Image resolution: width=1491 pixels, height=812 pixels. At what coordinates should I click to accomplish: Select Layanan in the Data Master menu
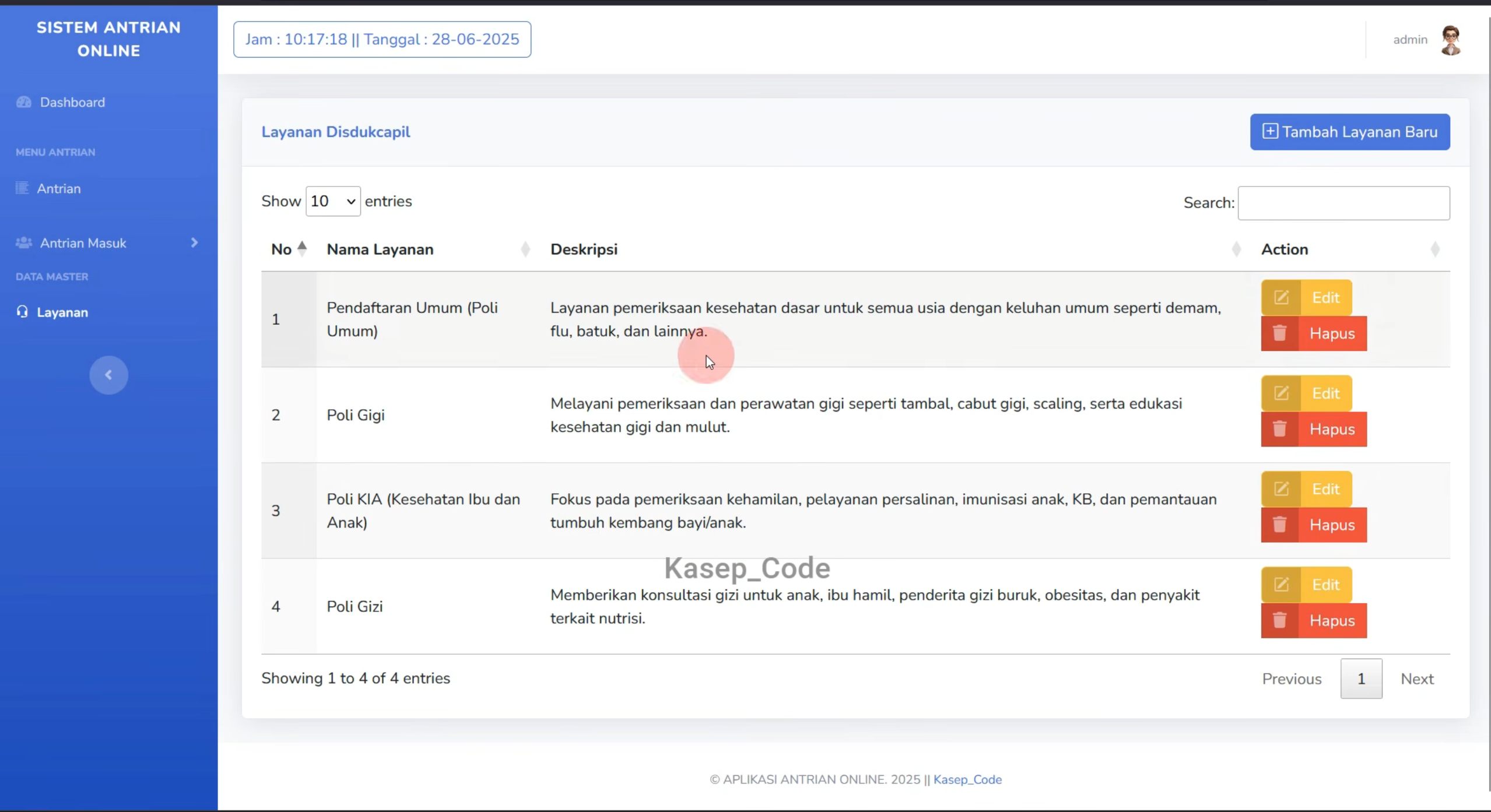pos(62,312)
